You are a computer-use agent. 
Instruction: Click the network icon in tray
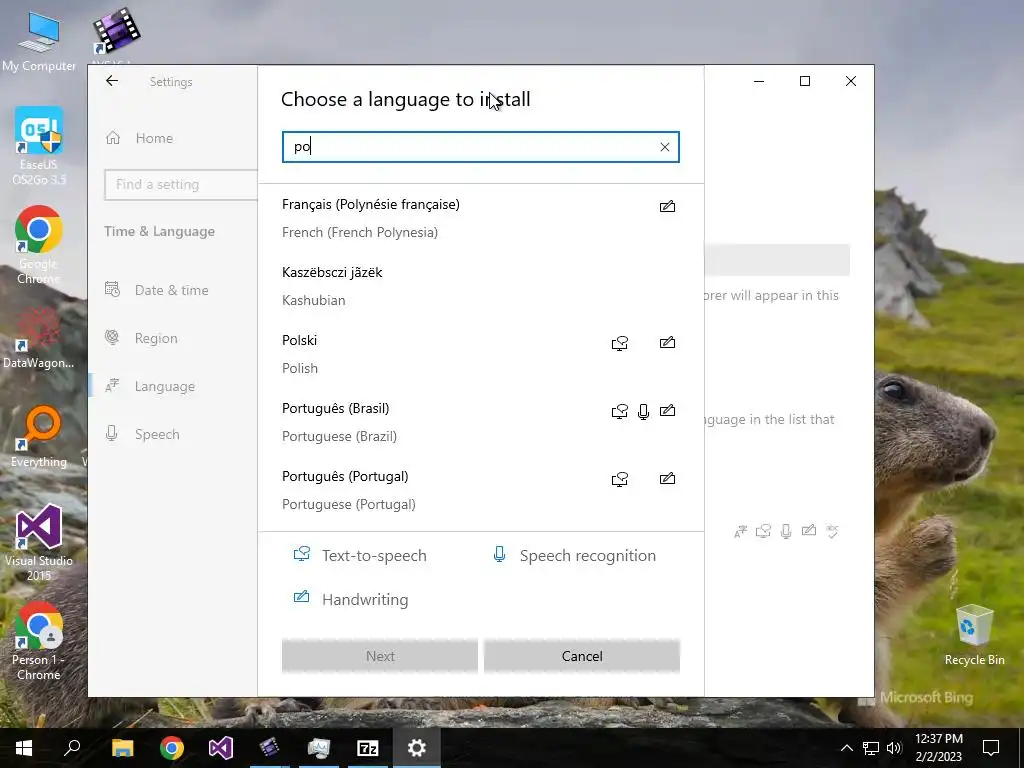871,748
